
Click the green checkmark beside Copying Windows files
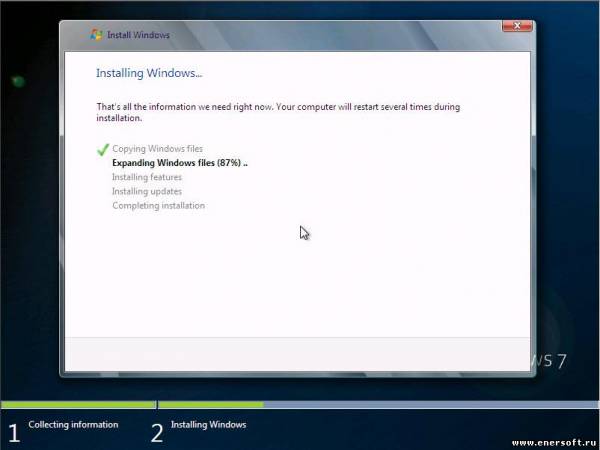[x=103, y=149]
